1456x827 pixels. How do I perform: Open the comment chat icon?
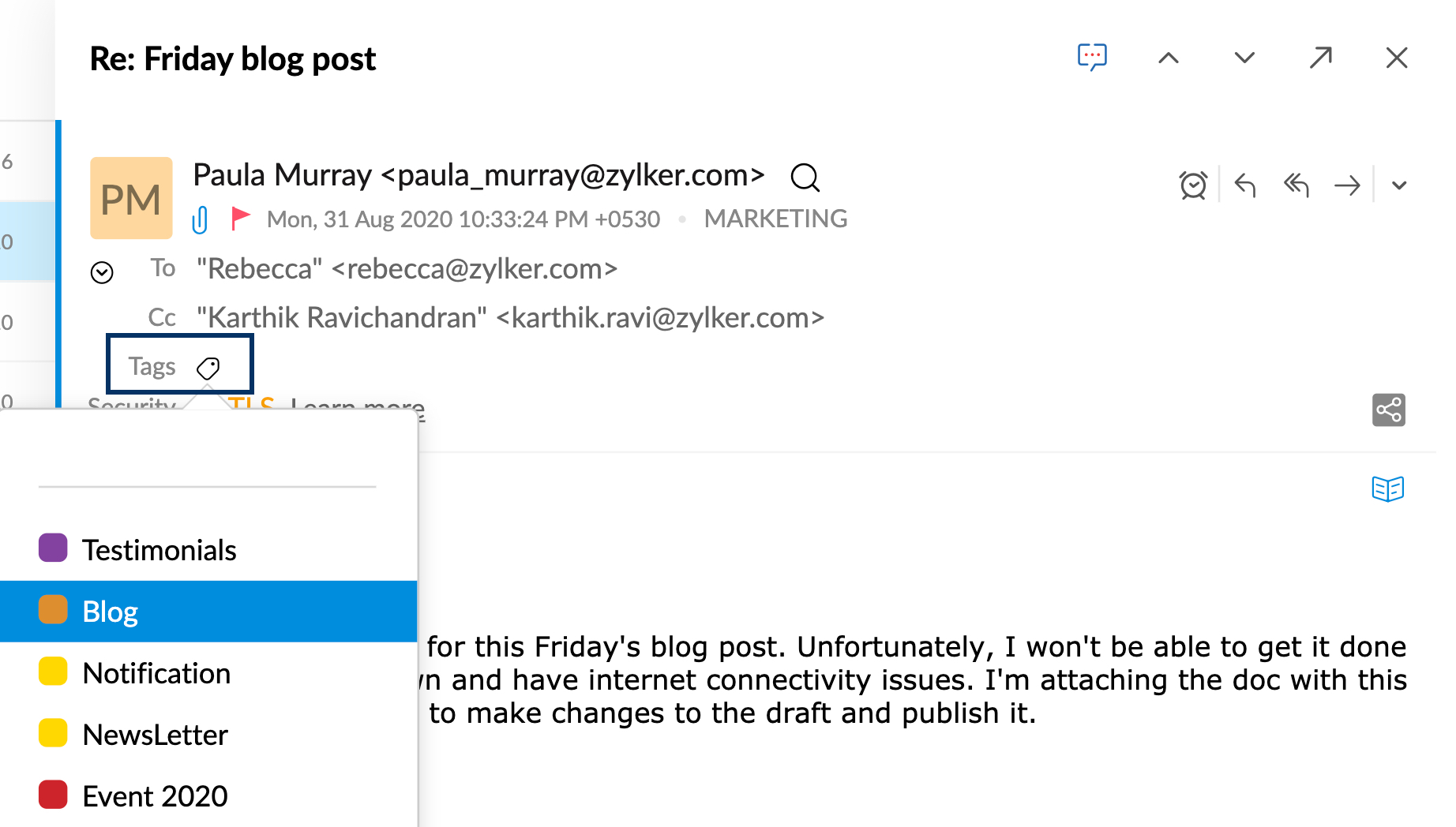[1092, 58]
